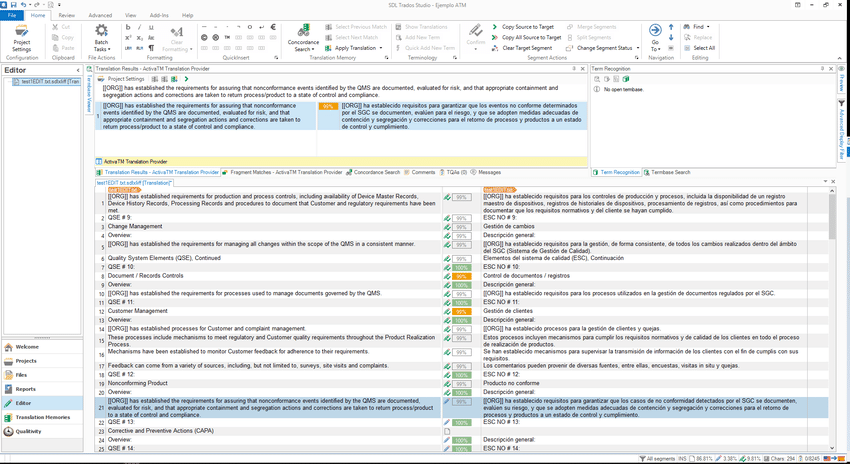The height and width of the screenshot is (464, 850).
Task: Click the Go To navigation arrow icon
Action: click(x=655, y=30)
